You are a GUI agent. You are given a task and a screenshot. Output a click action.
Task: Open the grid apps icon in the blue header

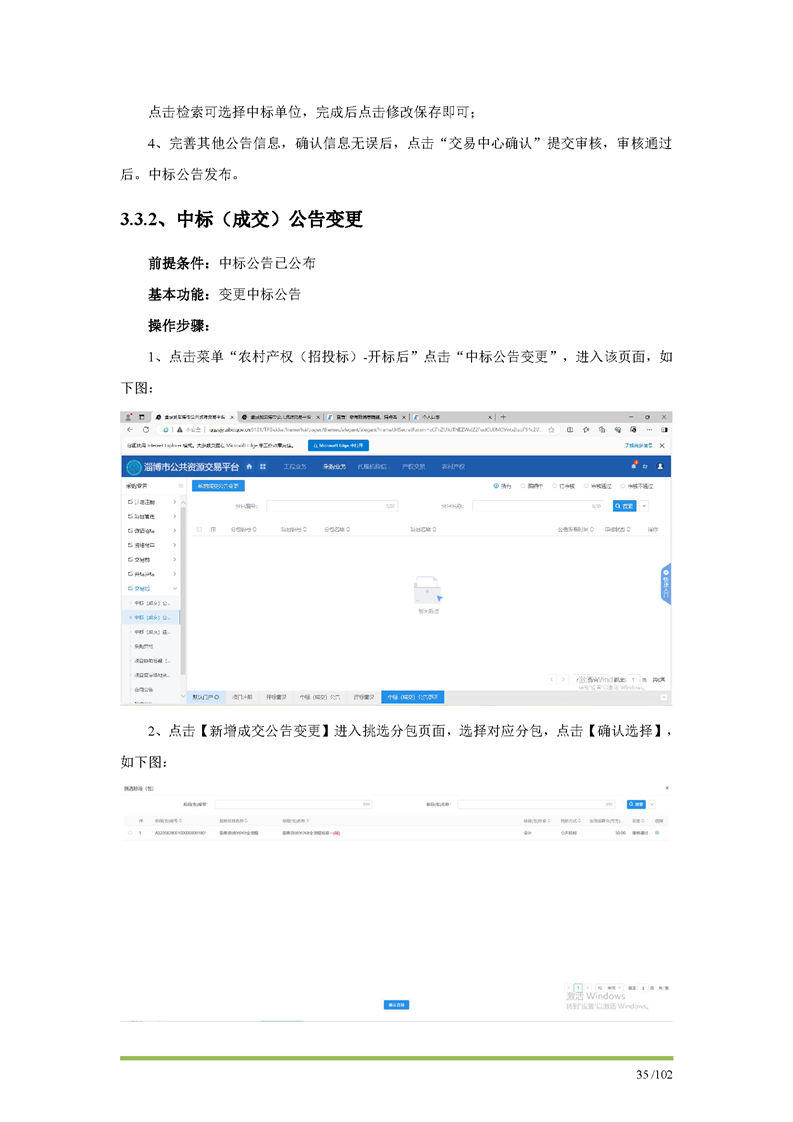(x=263, y=466)
